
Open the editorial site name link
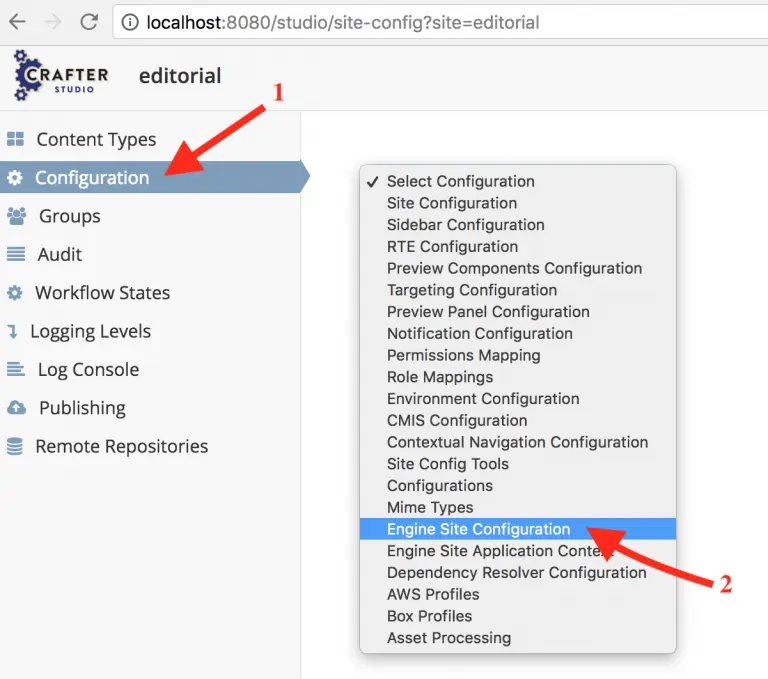[x=180, y=76]
